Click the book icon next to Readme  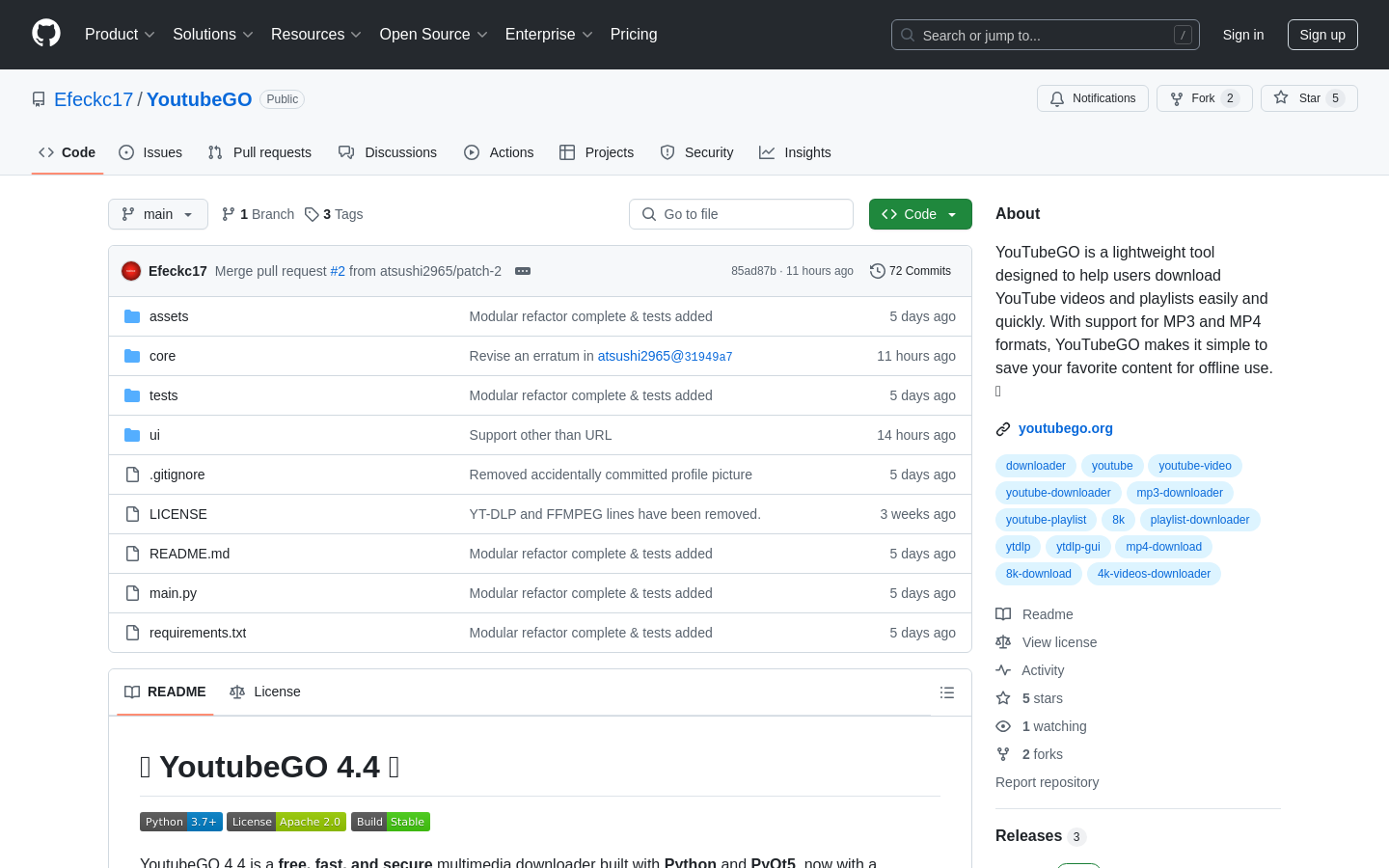[x=1003, y=614]
